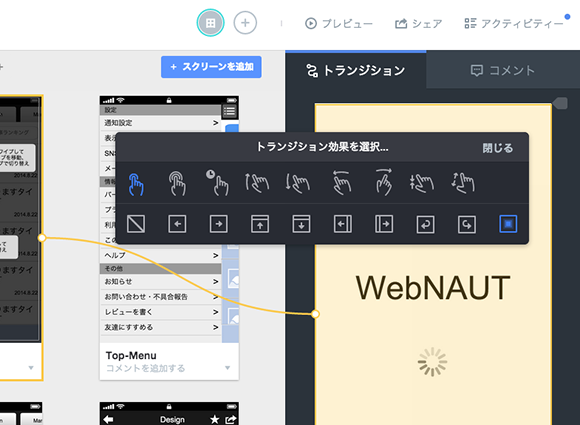Open the アクティビティー activity panel

tap(514, 24)
